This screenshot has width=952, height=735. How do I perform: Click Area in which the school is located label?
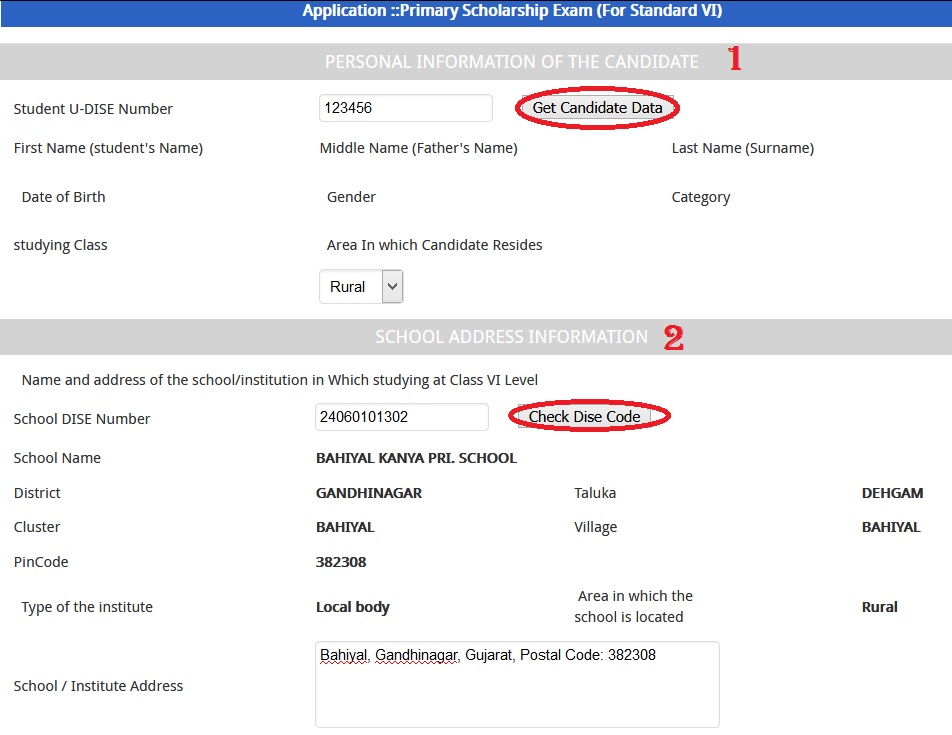click(x=633, y=606)
